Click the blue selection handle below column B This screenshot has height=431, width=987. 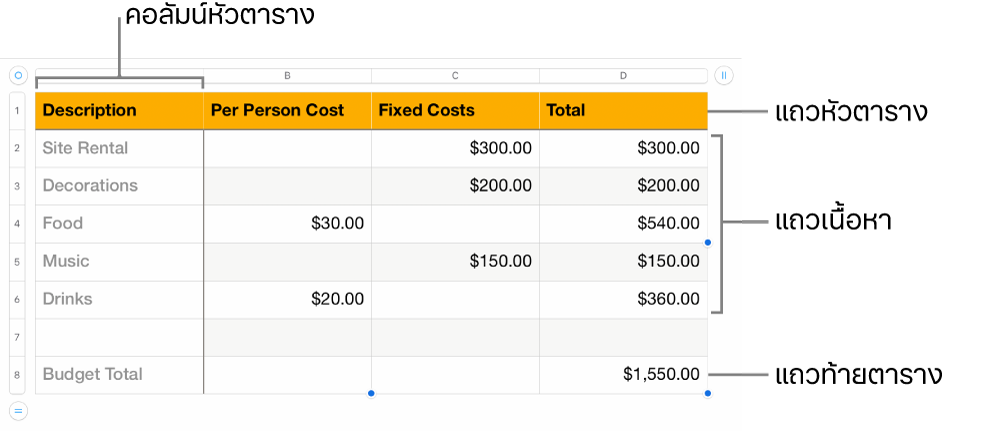tap(371, 394)
